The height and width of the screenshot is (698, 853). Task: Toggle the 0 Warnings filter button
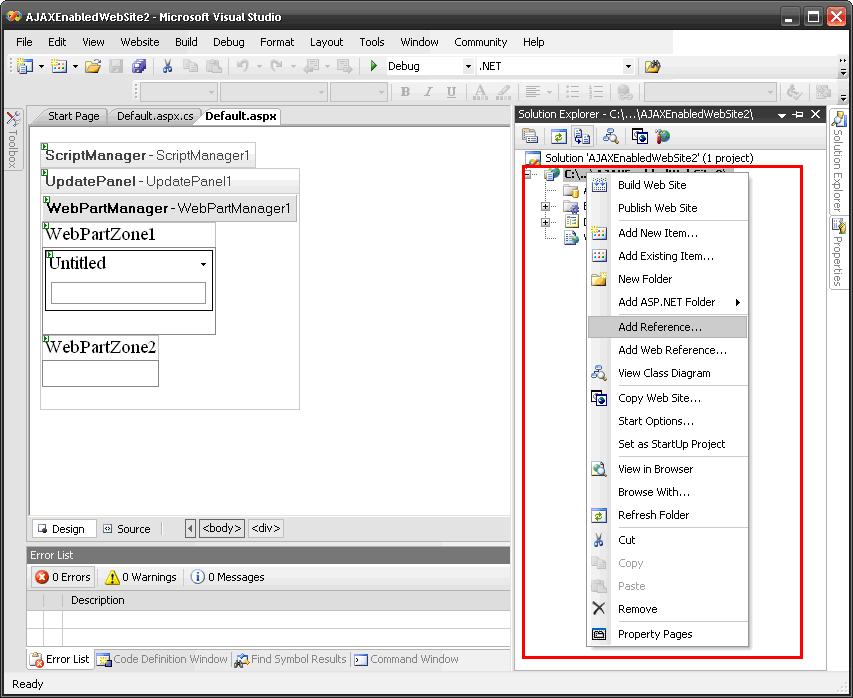click(x=141, y=577)
